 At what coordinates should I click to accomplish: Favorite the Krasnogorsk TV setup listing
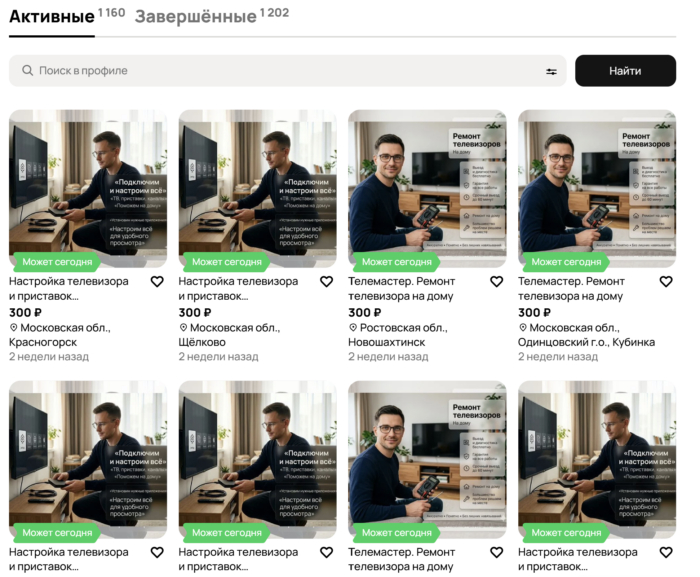pyautogui.click(x=157, y=282)
